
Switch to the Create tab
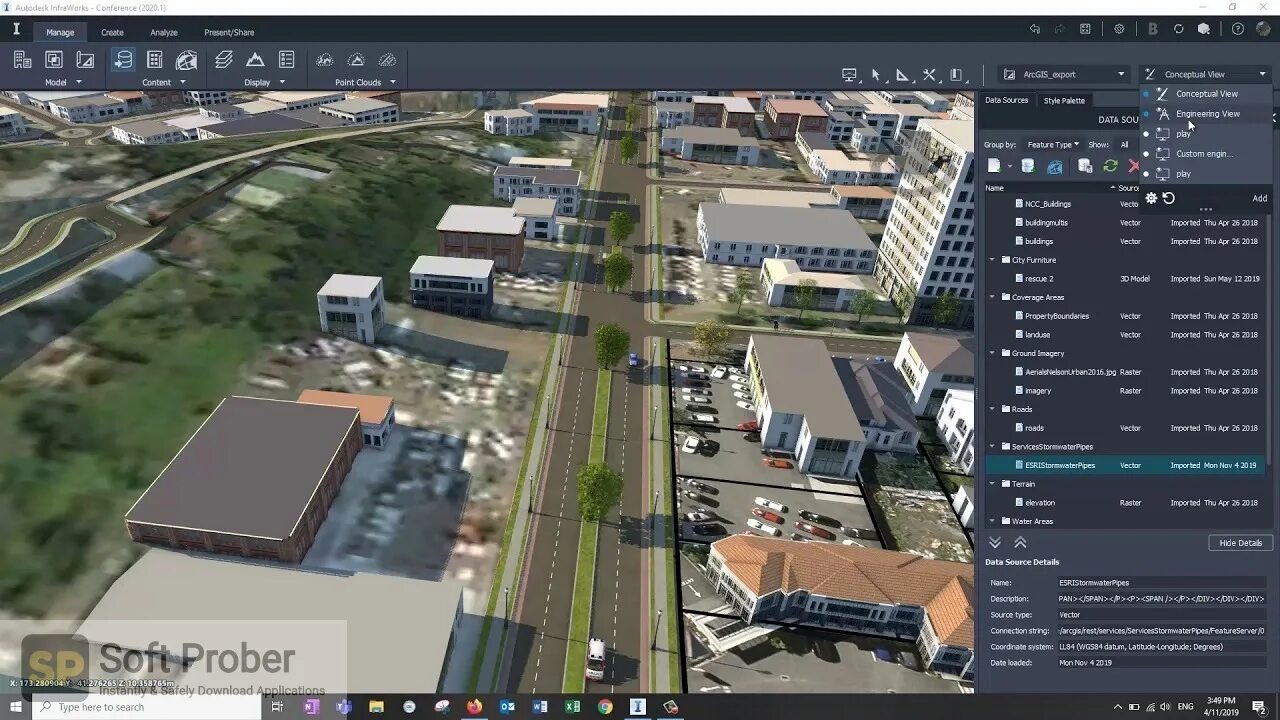[x=112, y=33]
